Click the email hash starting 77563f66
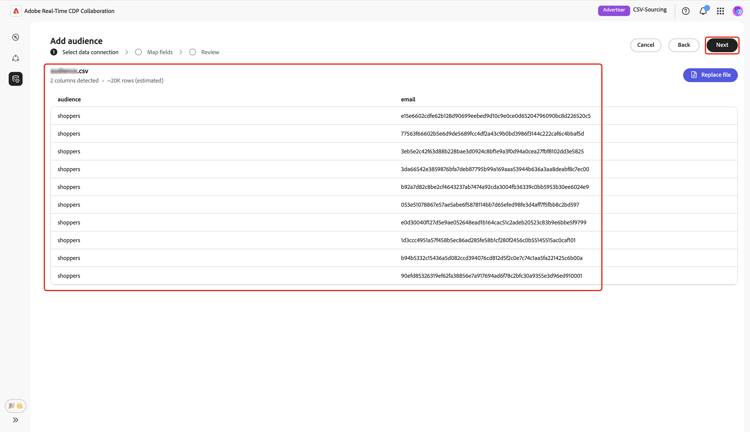This screenshot has height=432, width=750. [x=492, y=133]
